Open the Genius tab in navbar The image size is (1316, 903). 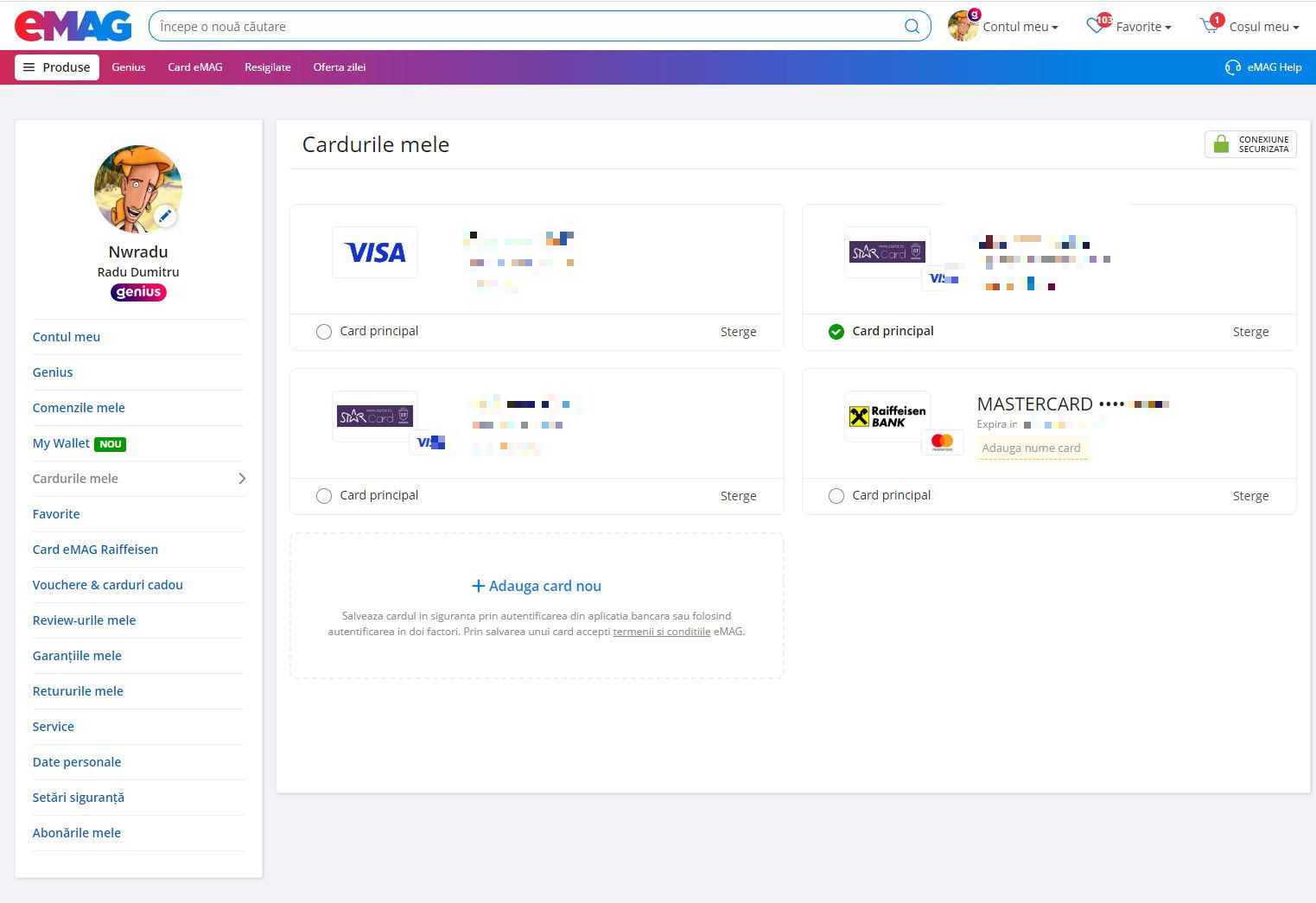click(129, 67)
